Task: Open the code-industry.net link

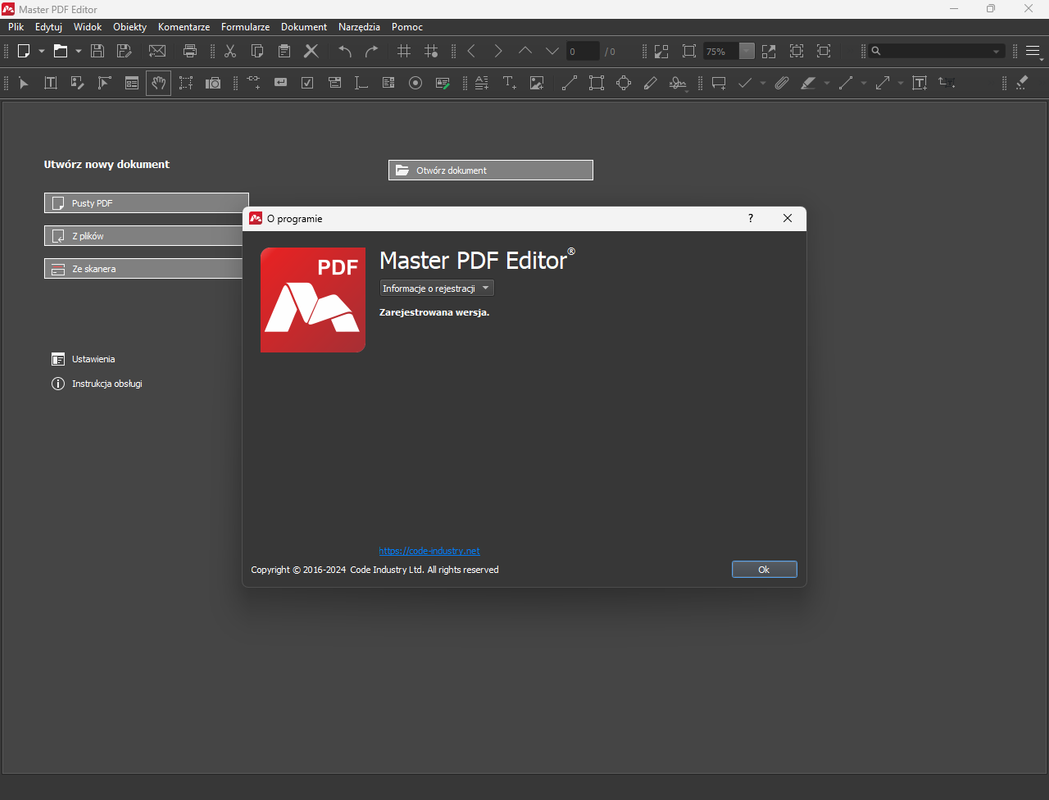Action: click(429, 551)
